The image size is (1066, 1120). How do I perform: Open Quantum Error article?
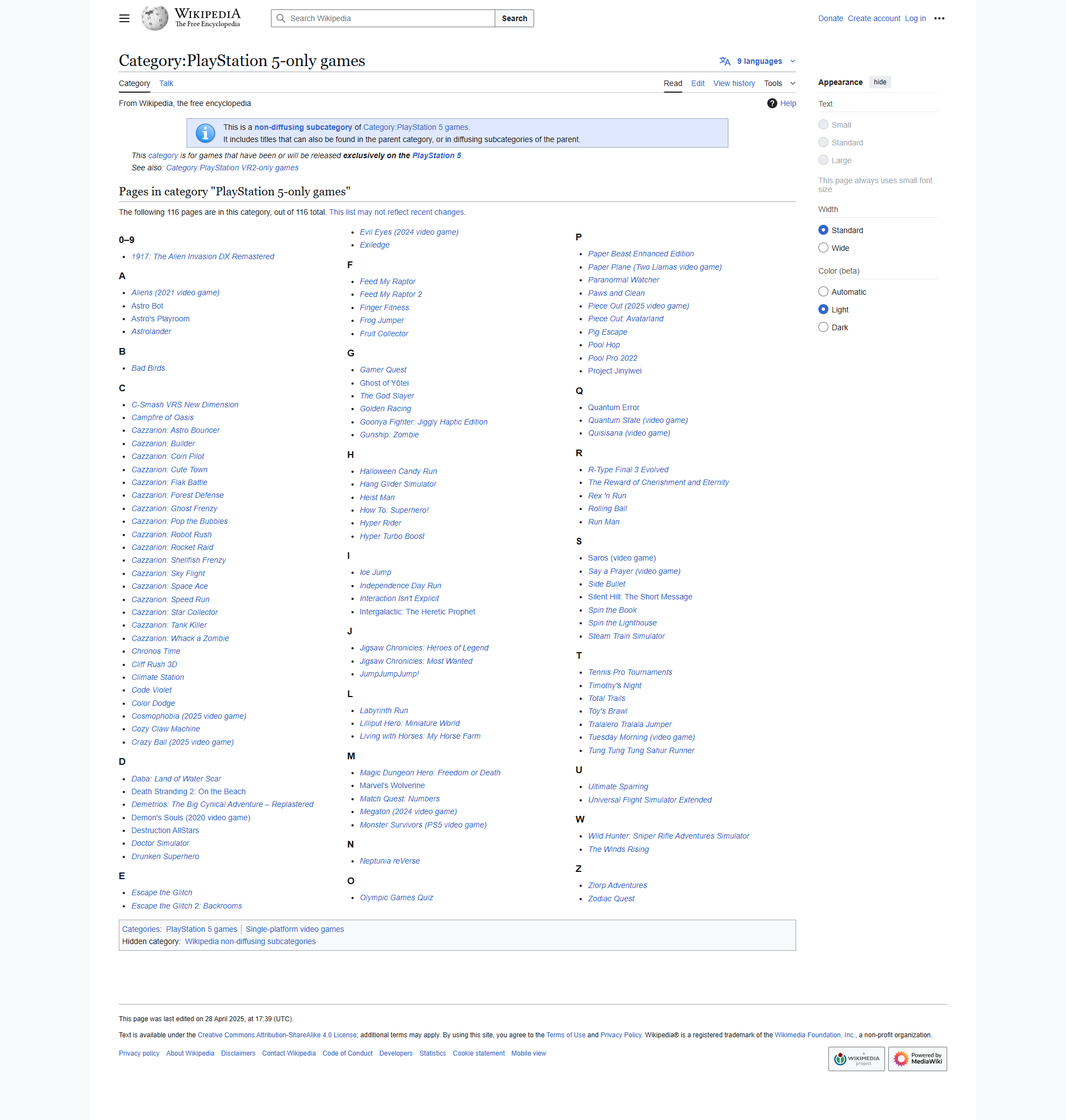tap(613, 407)
